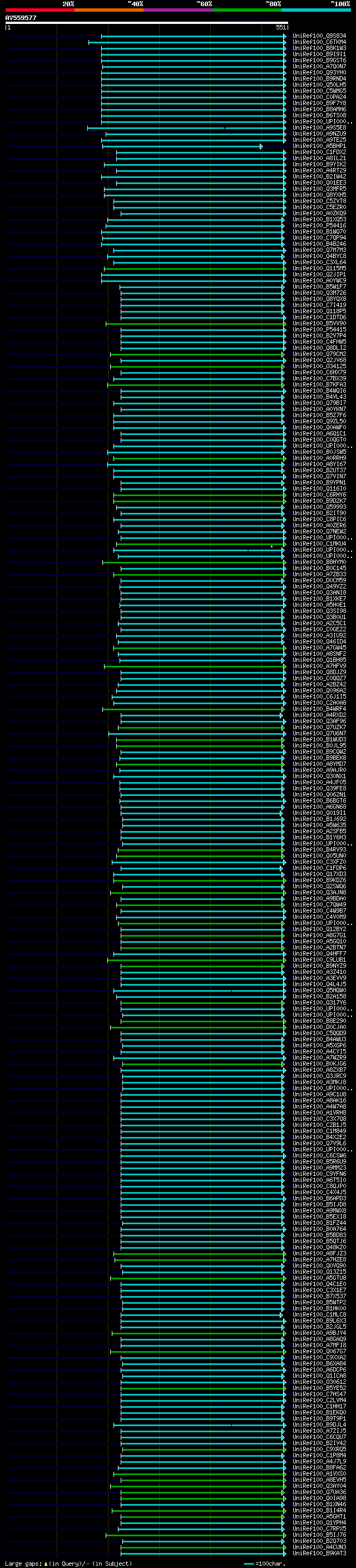The image size is (356, 1568).
Task: Select the UniRef100_Q3AY04 label
Action: pos(319,1485)
